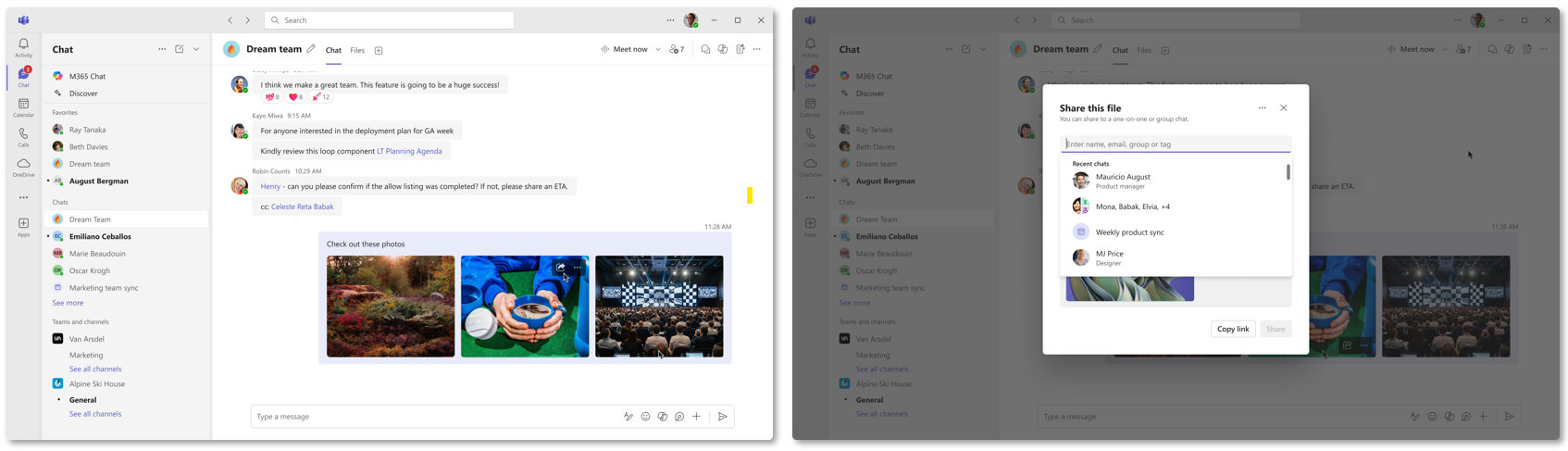Open Activity in the left window sidebar
This screenshot has height=451, width=1568.
click(x=23, y=47)
